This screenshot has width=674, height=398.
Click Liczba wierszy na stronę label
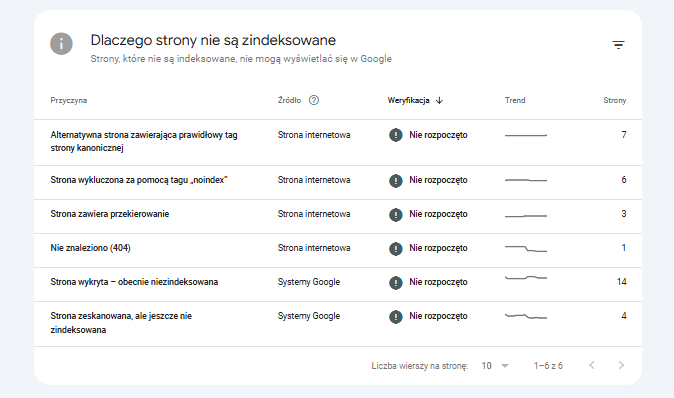click(420, 366)
